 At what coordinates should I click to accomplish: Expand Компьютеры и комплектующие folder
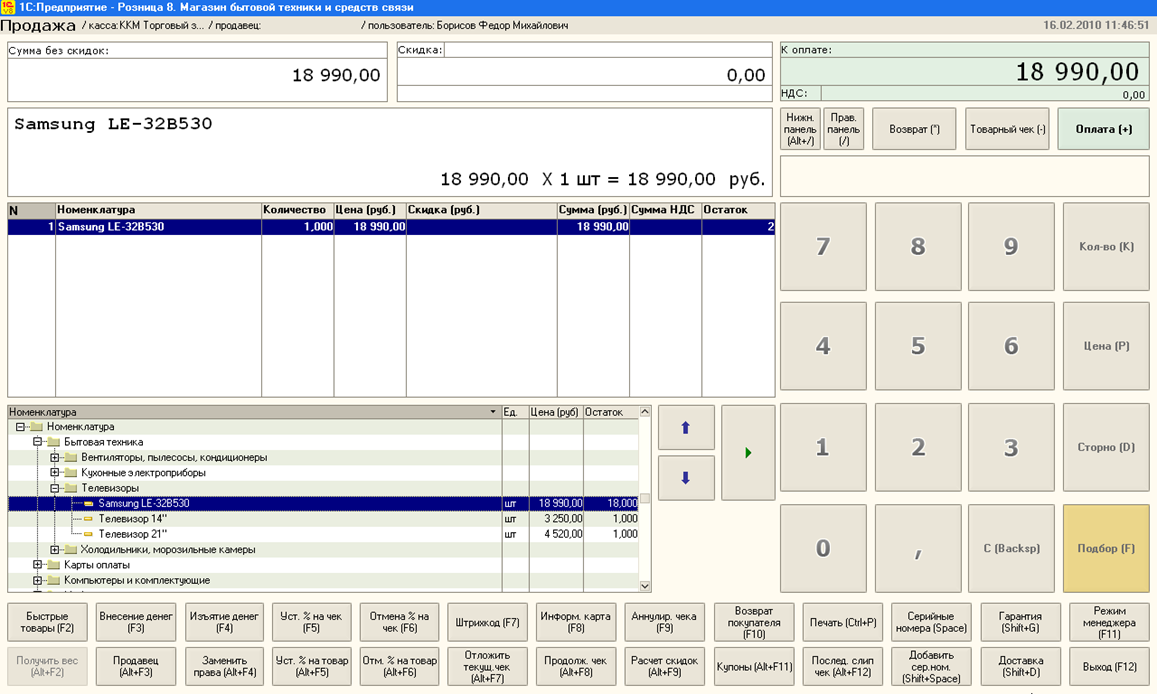click(x=38, y=580)
